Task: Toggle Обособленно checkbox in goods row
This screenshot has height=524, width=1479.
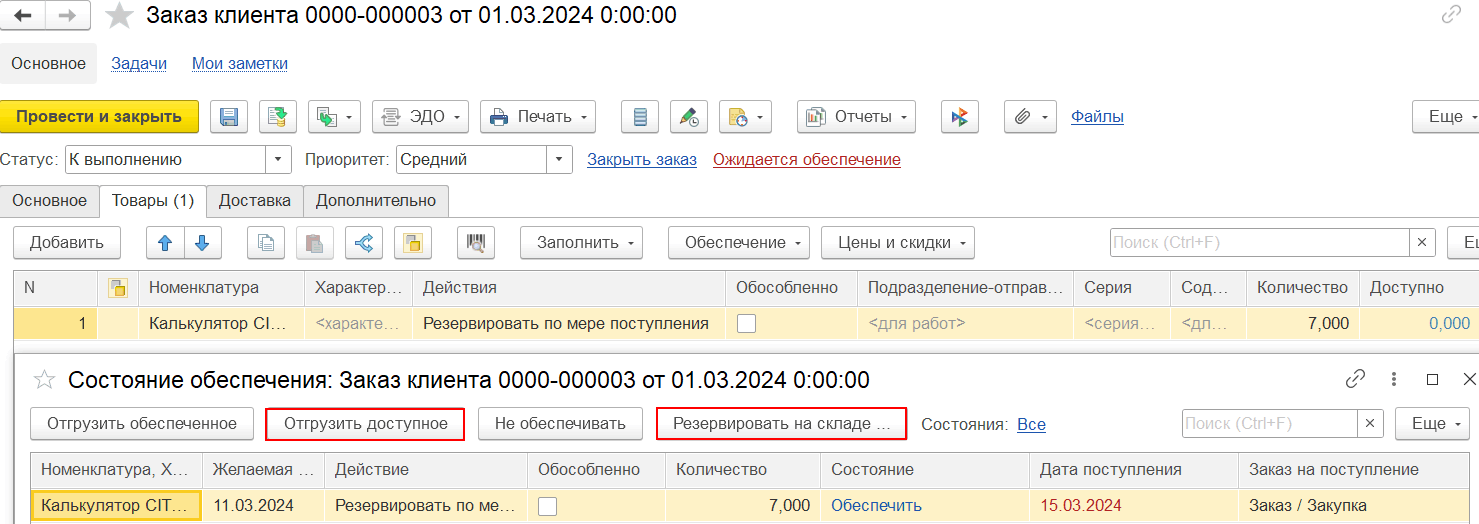Action: 747,323
